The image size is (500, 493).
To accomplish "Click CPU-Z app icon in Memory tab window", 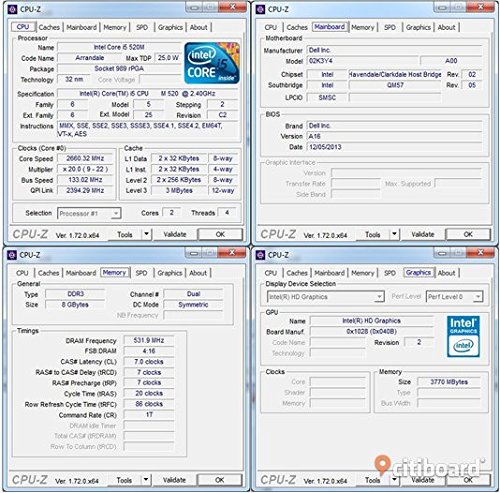I will pyautogui.click(x=12, y=255).
